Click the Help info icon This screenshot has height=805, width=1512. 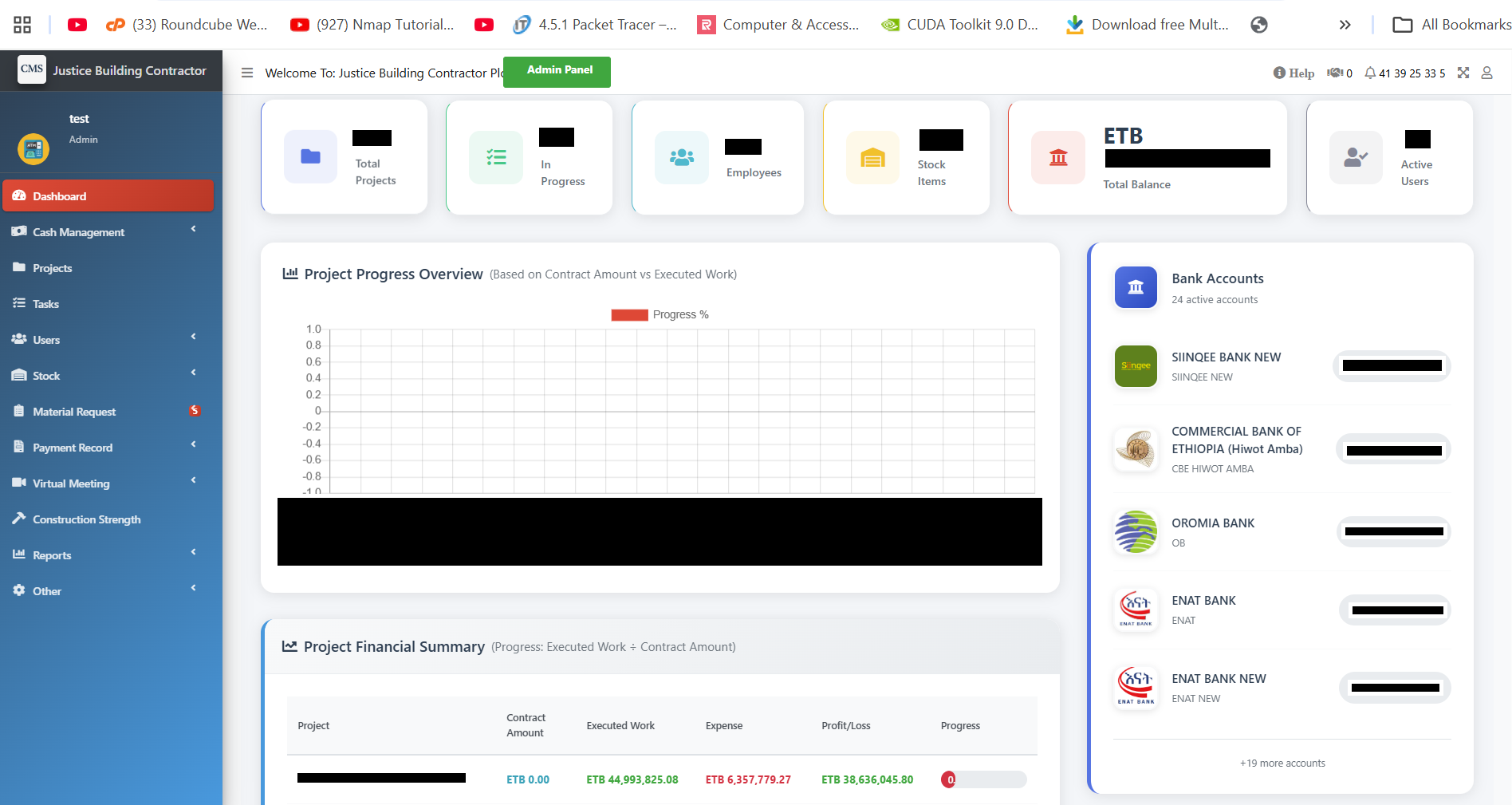(x=1279, y=72)
